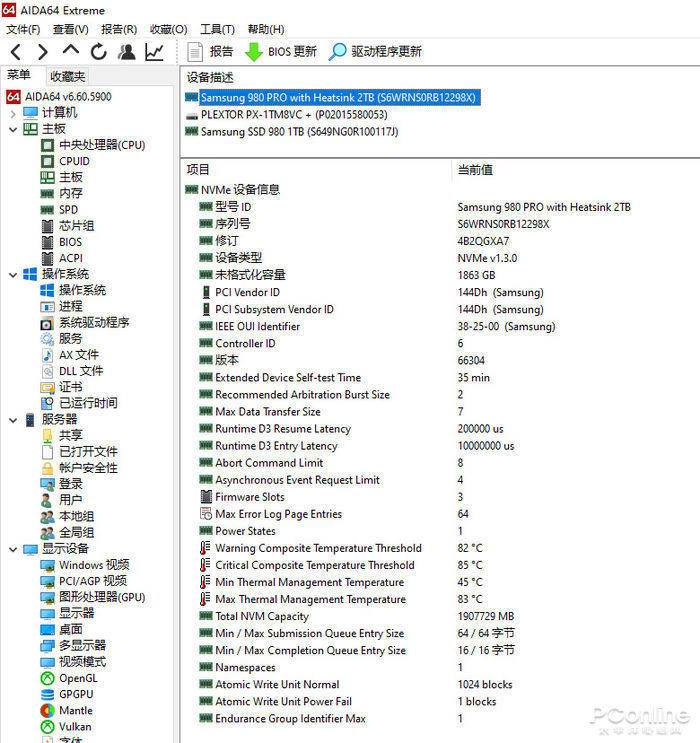Open the 工具(T) menu

pos(217,29)
